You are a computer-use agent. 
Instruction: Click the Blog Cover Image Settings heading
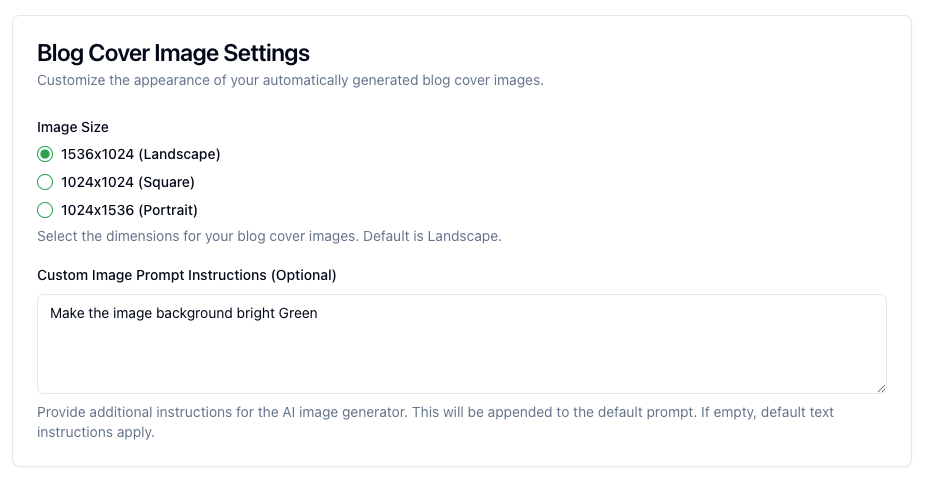(173, 53)
